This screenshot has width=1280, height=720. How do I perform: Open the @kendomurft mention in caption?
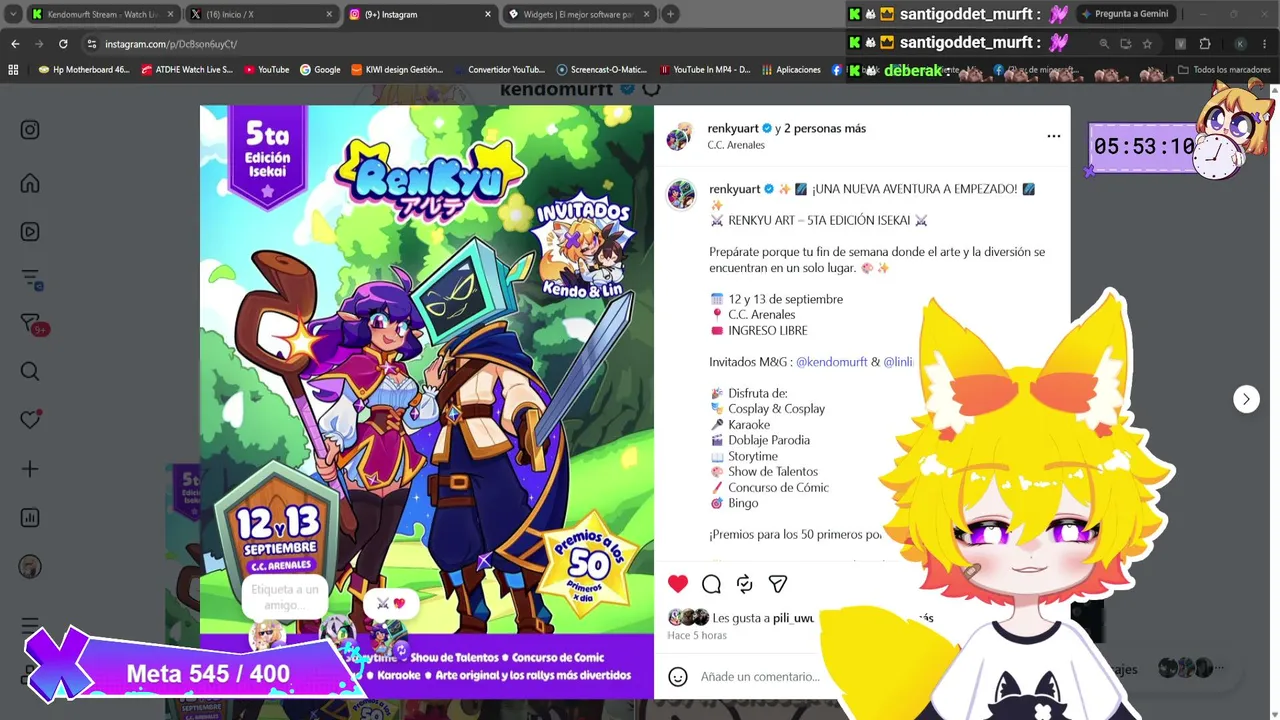pos(831,362)
